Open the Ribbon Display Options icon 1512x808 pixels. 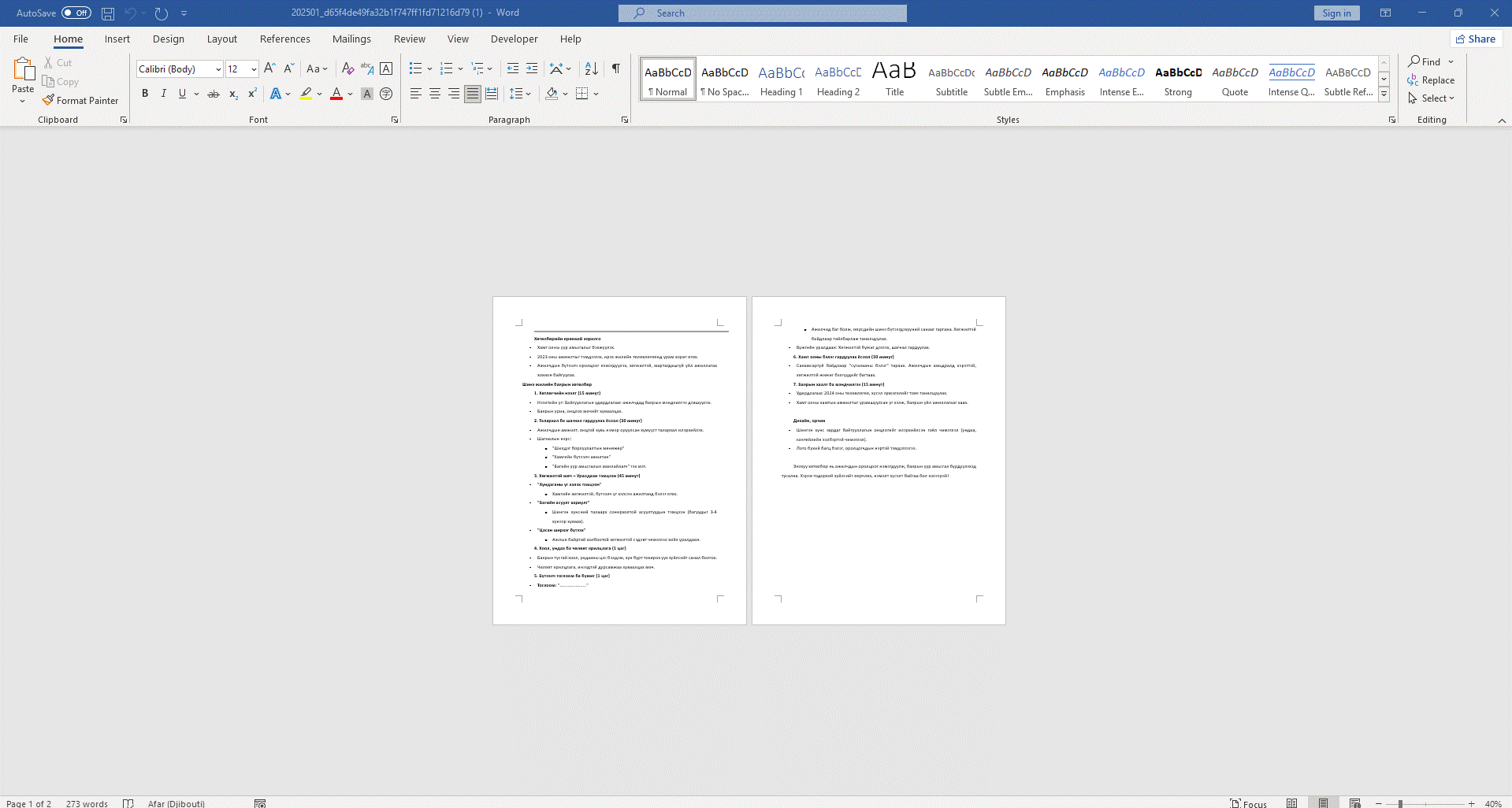coord(1385,13)
